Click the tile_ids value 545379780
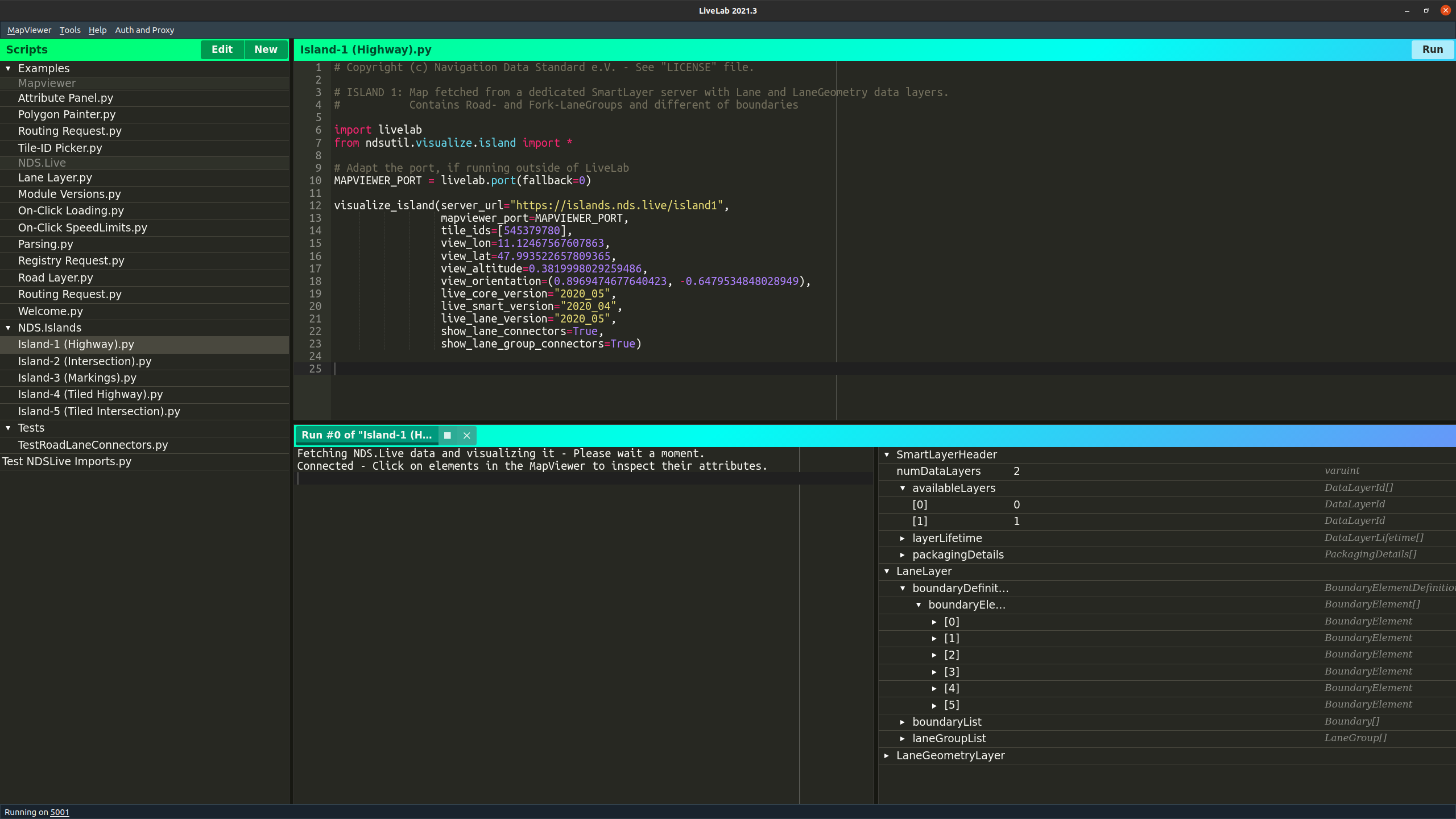 pyautogui.click(x=532, y=230)
